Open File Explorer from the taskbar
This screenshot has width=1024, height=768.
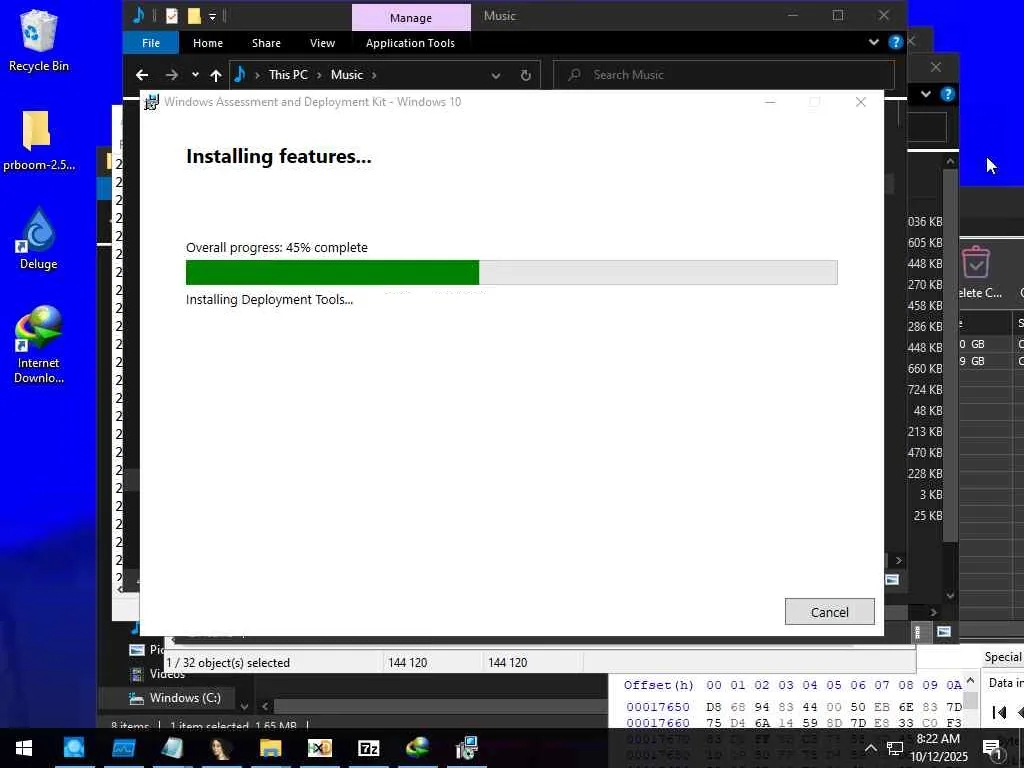click(x=270, y=748)
